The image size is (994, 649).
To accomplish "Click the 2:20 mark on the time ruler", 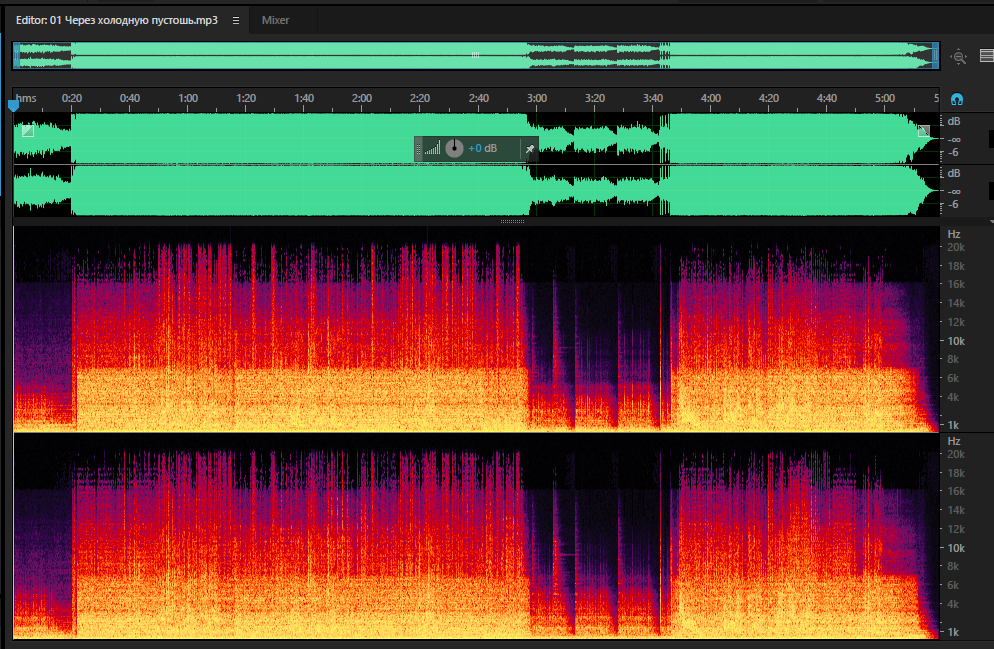I will pyautogui.click(x=420, y=98).
